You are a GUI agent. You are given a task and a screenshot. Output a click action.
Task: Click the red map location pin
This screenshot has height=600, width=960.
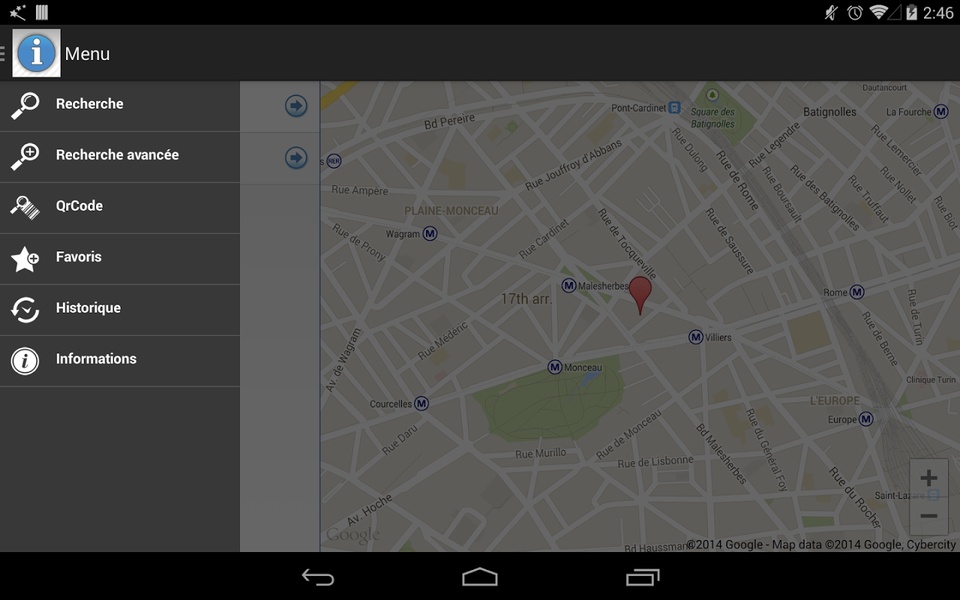[x=640, y=295]
